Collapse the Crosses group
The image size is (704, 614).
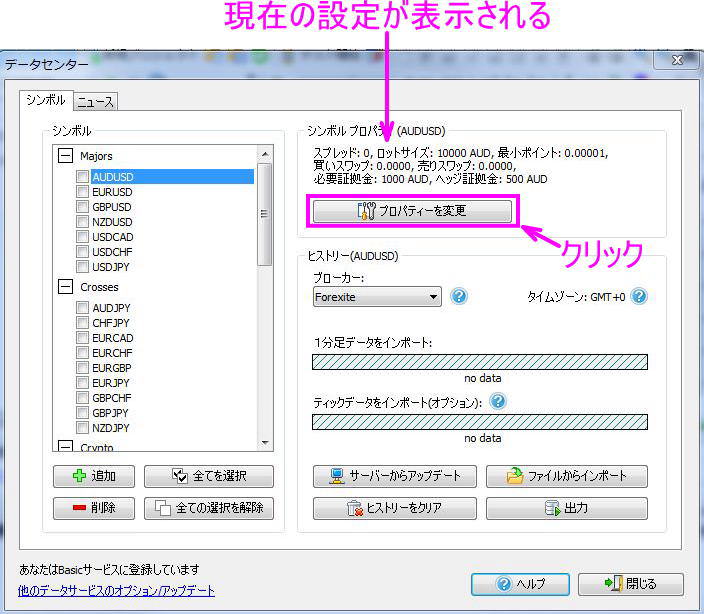66,287
